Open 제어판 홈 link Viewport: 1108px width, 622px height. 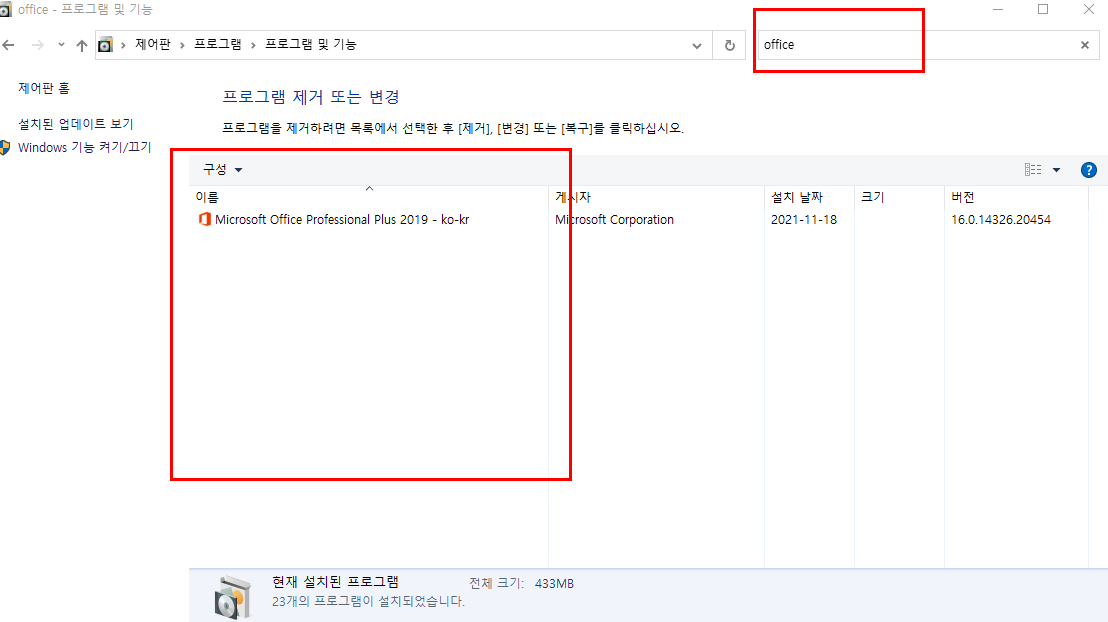coord(44,88)
